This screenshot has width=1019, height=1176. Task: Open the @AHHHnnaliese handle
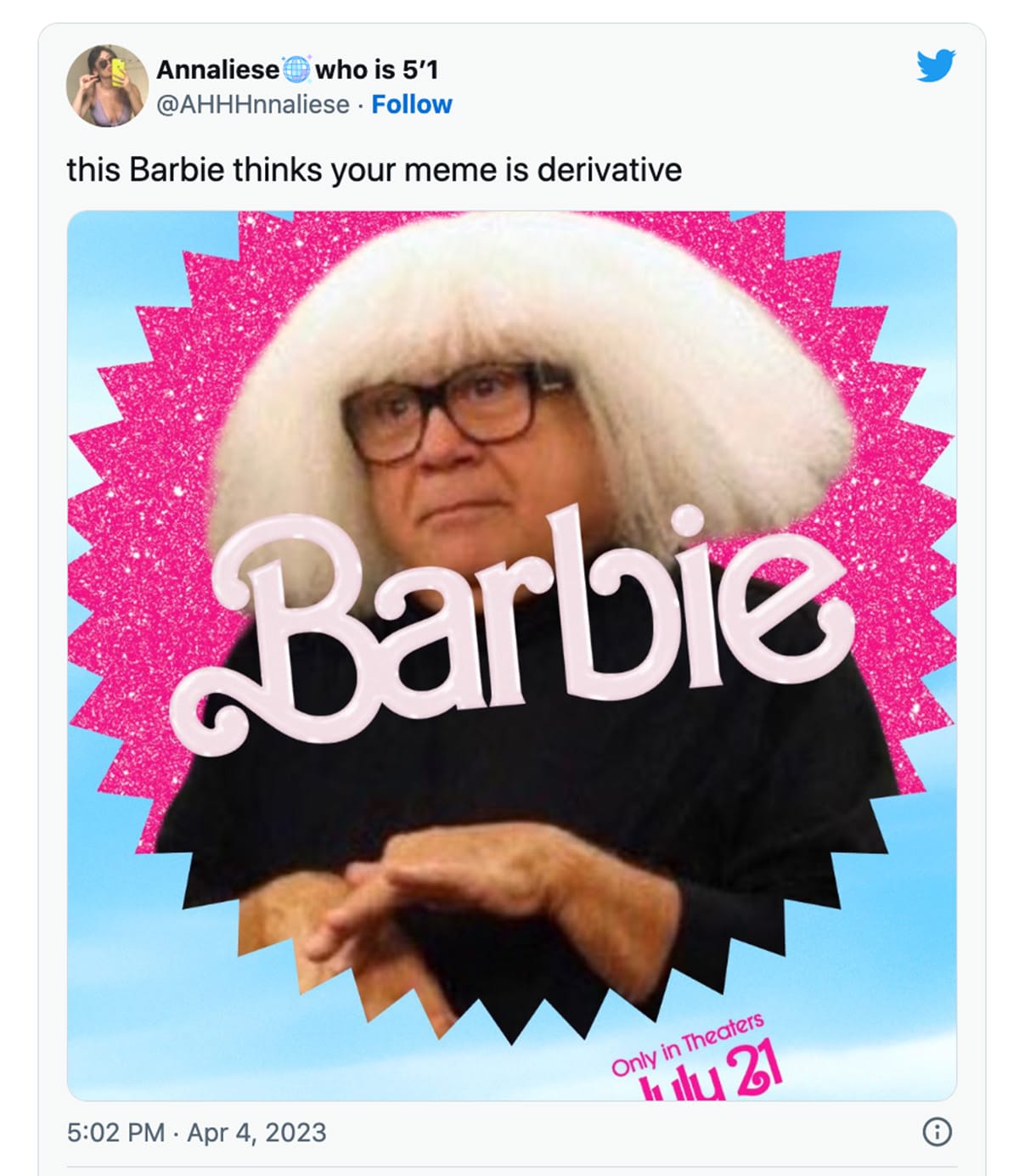pyautogui.click(x=253, y=104)
